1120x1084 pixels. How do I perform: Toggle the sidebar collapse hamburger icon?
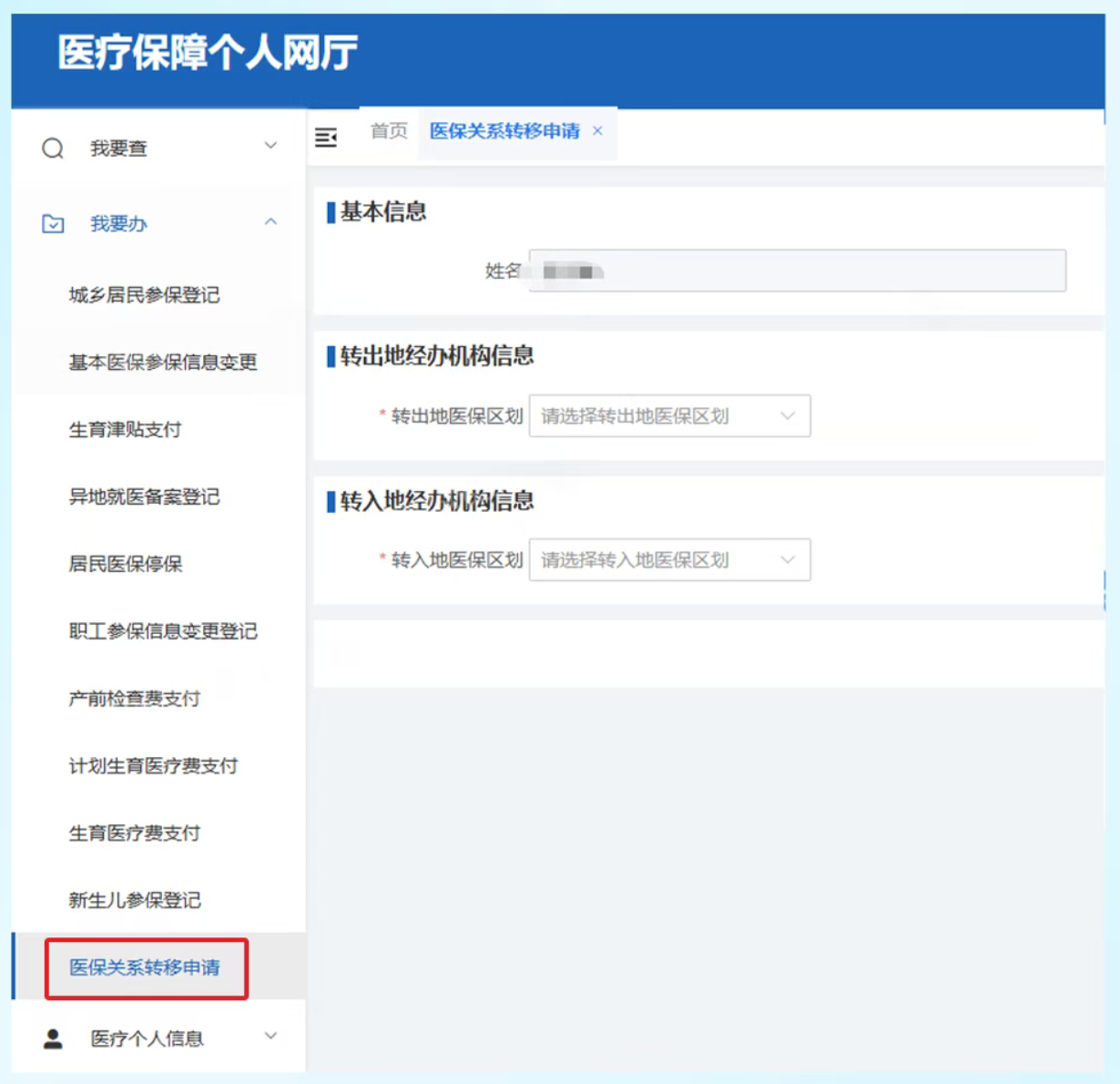pyautogui.click(x=326, y=138)
